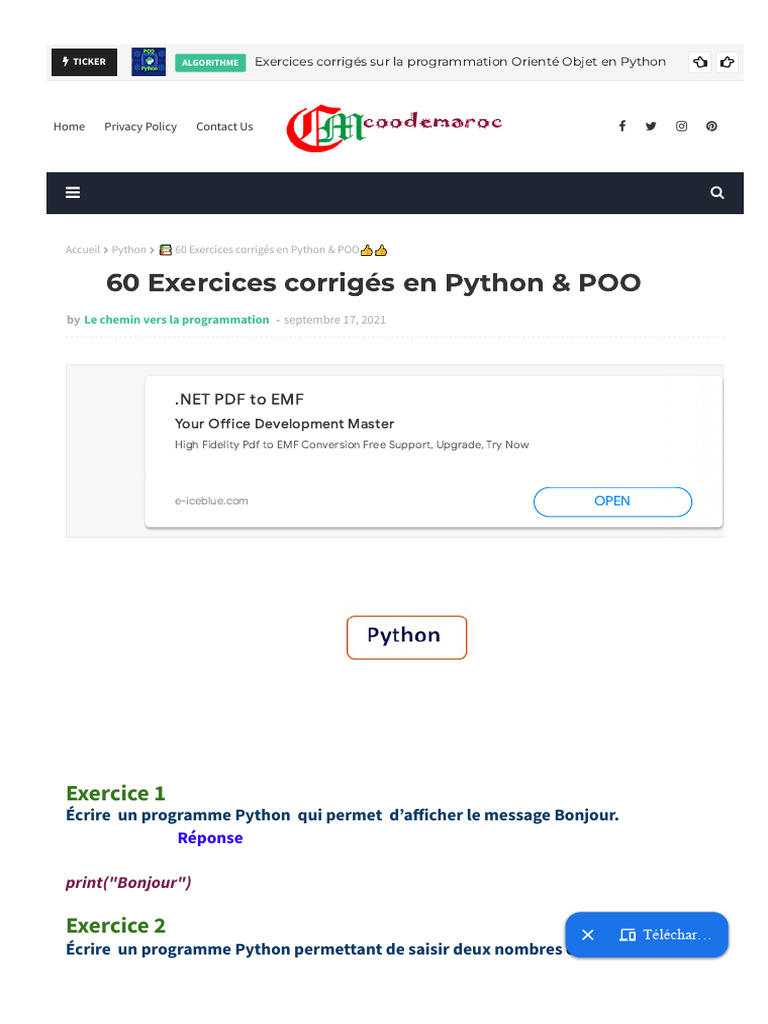Click the search magnifier icon
768x1024 pixels.
pyautogui.click(x=717, y=193)
